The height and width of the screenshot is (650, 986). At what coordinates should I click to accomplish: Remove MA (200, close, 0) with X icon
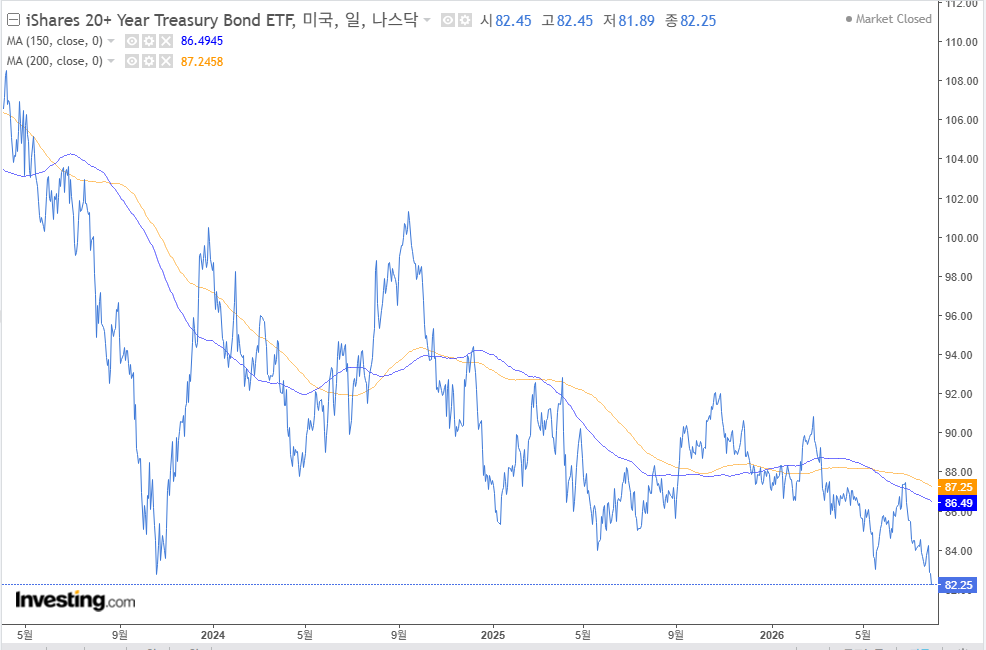pos(165,62)
